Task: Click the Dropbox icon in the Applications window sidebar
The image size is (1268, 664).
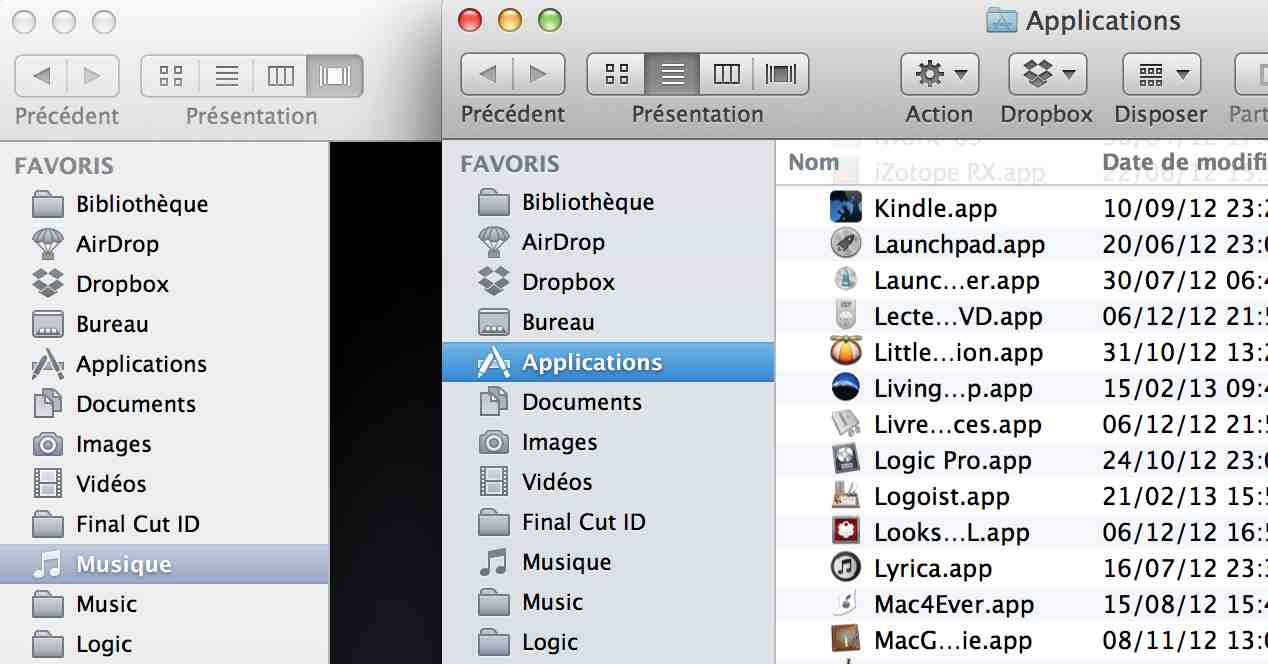Action: pyautogui.click(x=494, y=282)
